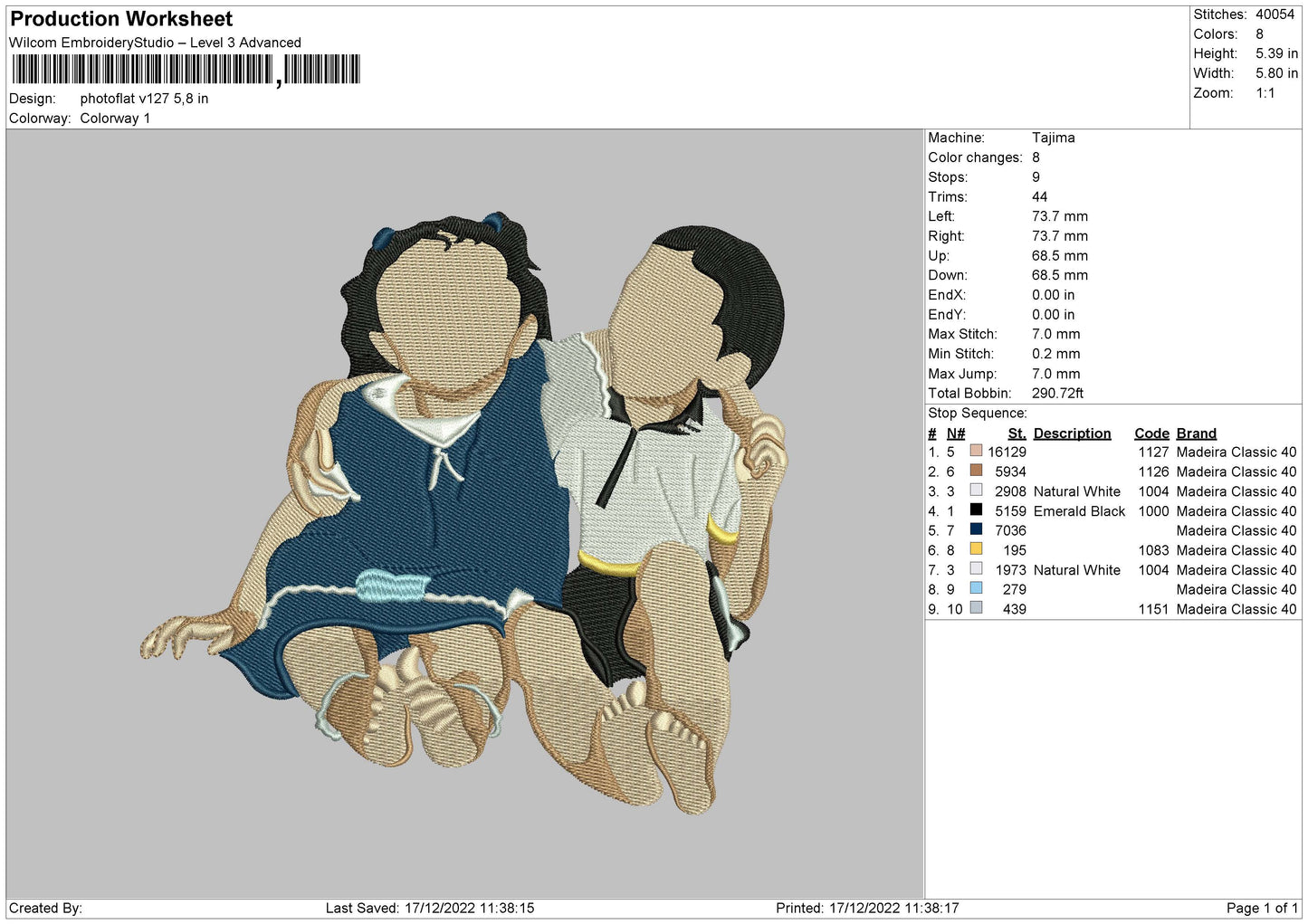This screenshot has width=1308, height=924.
Task: Click the 'Color changes:' label
Action: pos(975,157)
